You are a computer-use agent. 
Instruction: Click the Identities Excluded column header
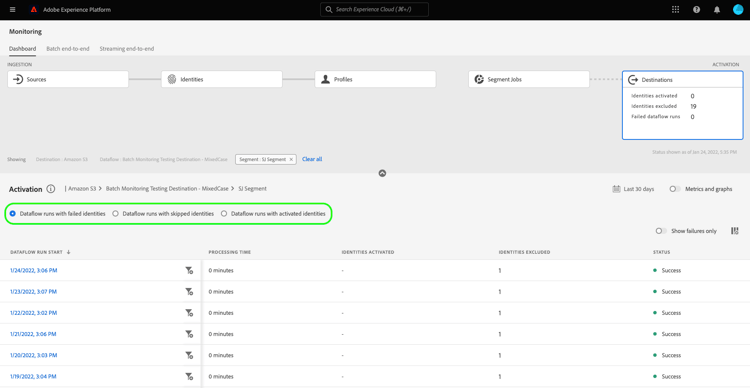click(524, 252)
